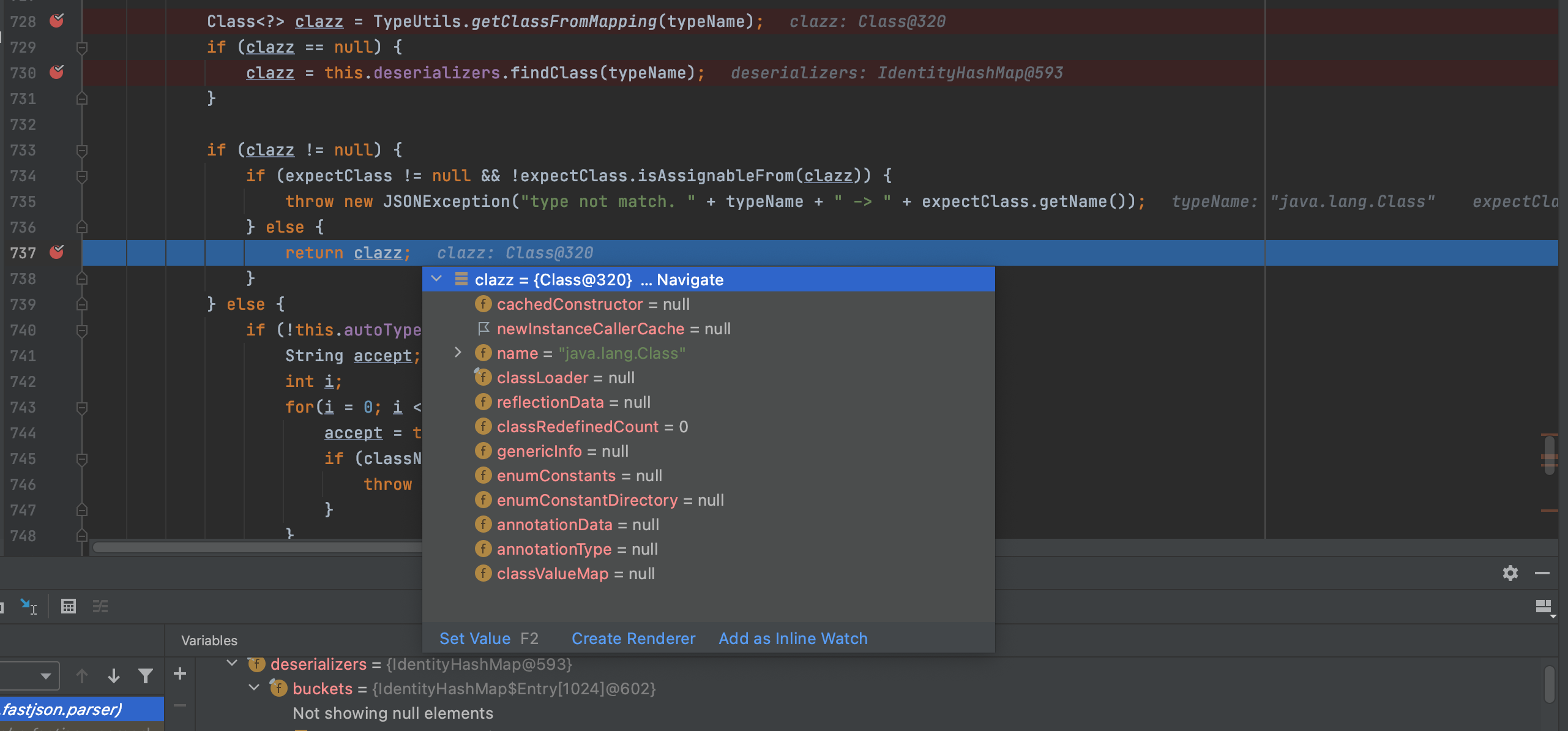
Task: Click deserializers variable in Variables panel
Action: pos(318,664)
